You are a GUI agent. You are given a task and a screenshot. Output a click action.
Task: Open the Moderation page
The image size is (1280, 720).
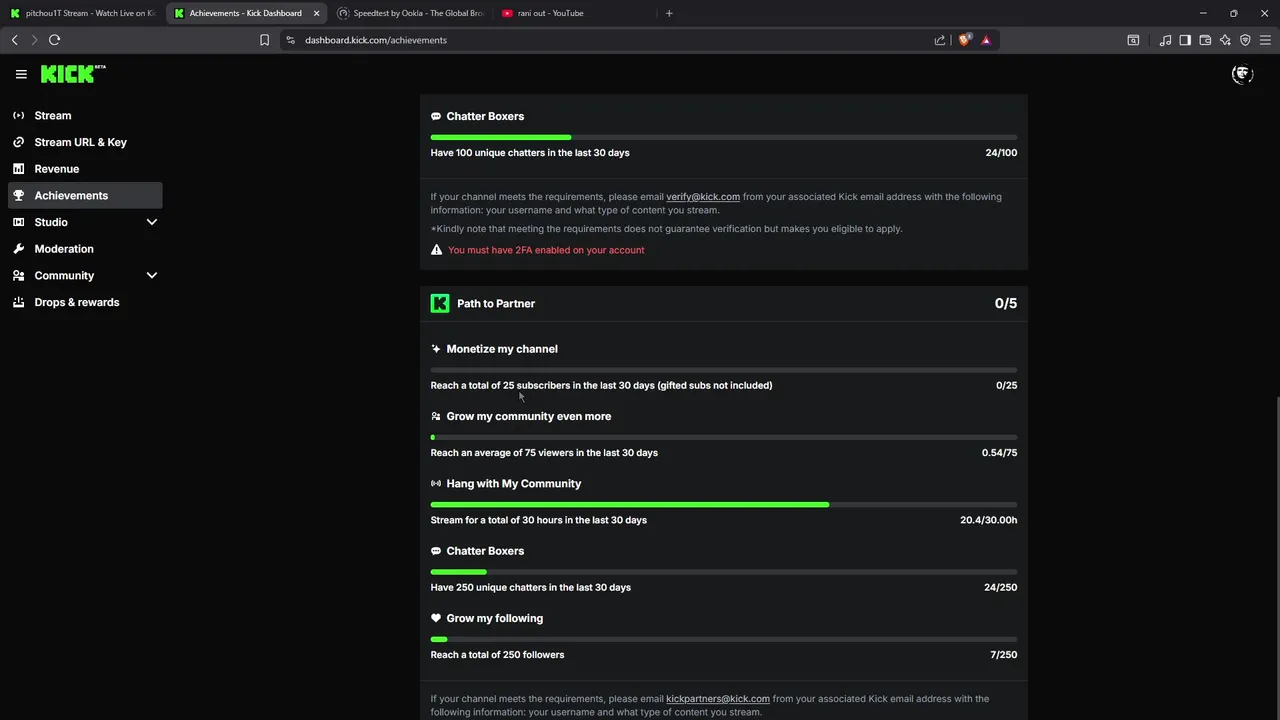click(x=63, y=249)
